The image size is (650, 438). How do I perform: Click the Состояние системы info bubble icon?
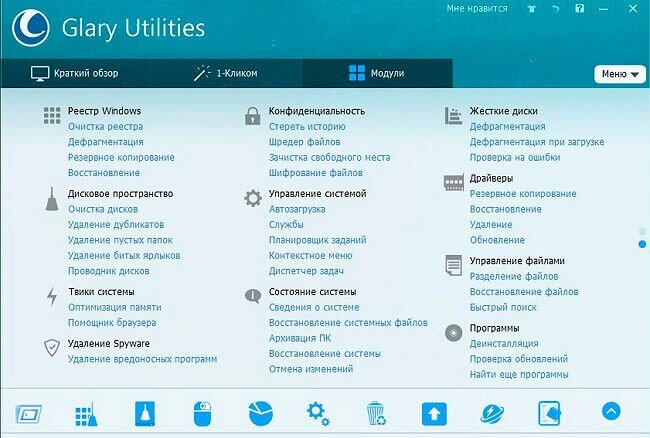point(253,296)
